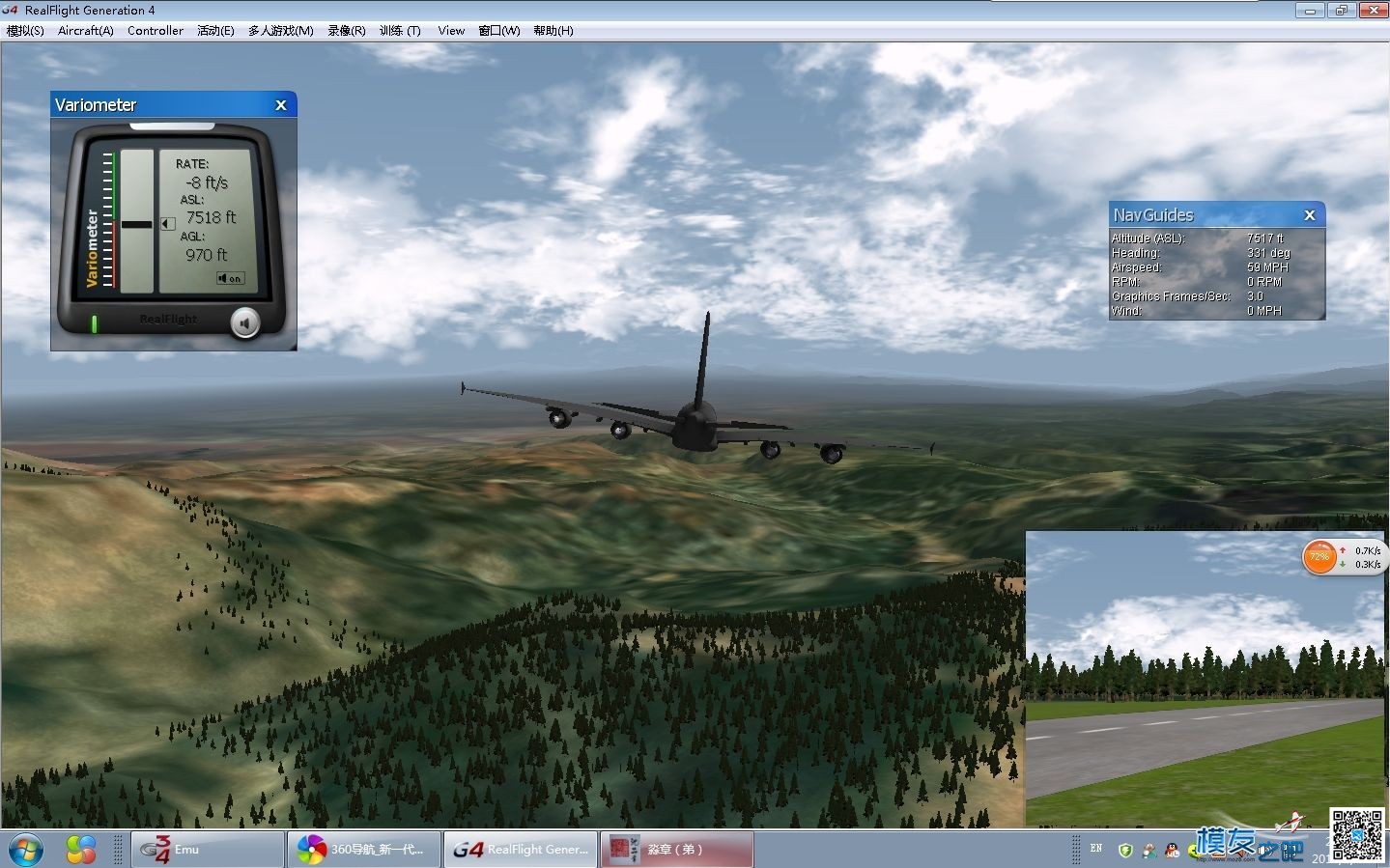The width and height of the screenshot is (1390, 868).
Task: Click the AGL '970 ft' reading
Action: pyautogui.click(x=207, y=255)
